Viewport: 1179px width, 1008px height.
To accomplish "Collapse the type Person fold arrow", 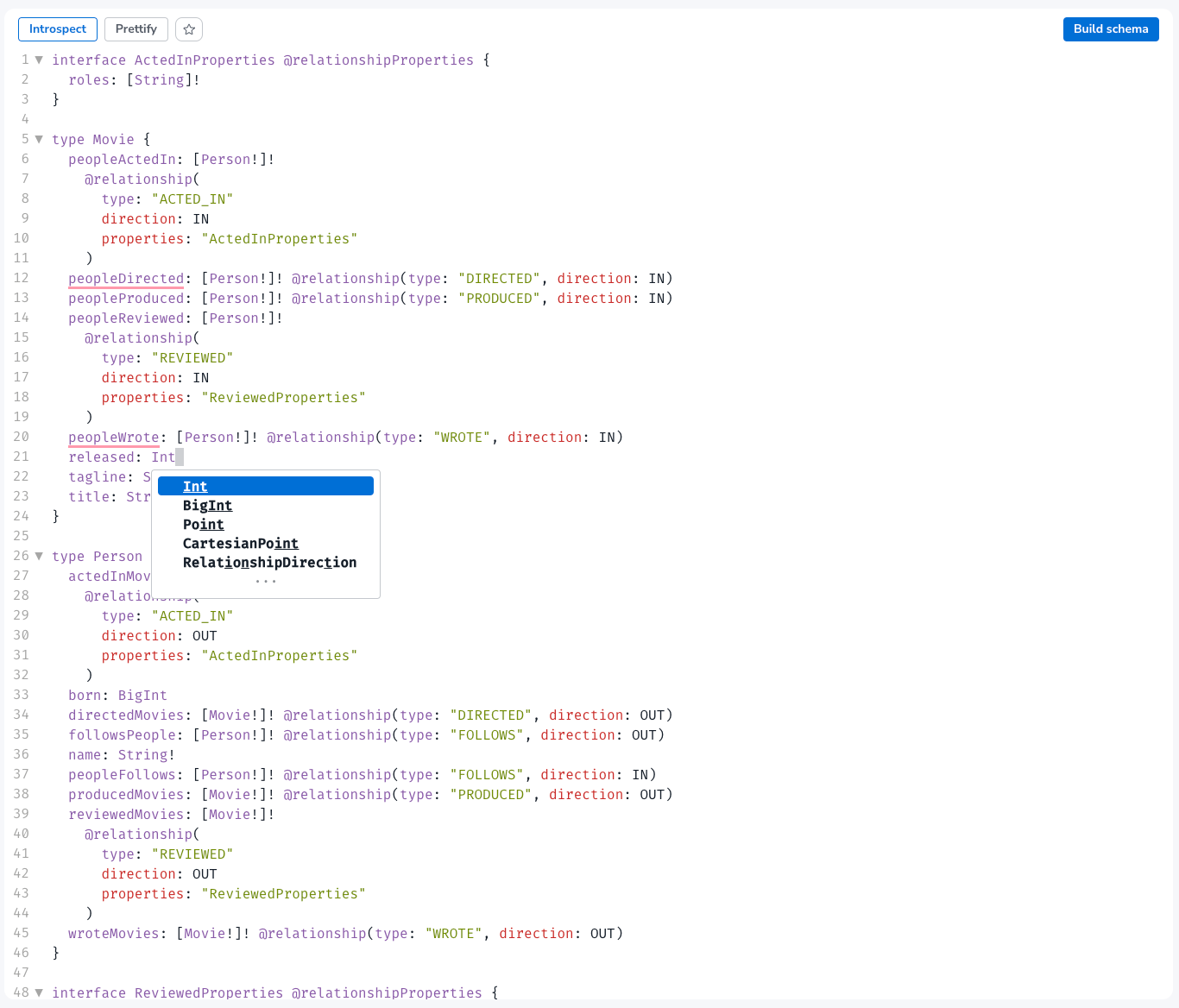I will point(39,557).
